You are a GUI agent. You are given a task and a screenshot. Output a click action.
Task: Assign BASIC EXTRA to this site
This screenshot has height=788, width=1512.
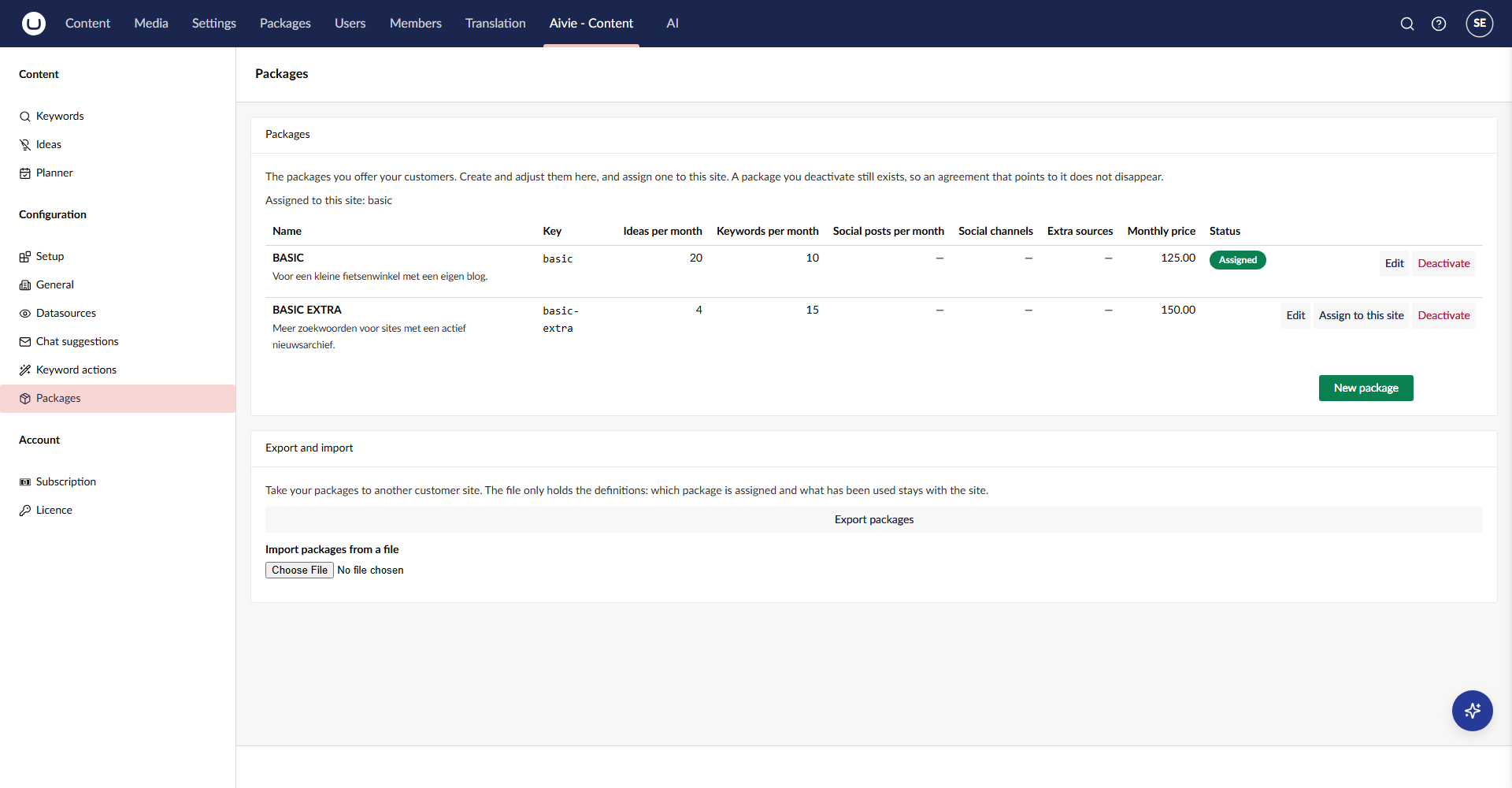point(1361,315)
